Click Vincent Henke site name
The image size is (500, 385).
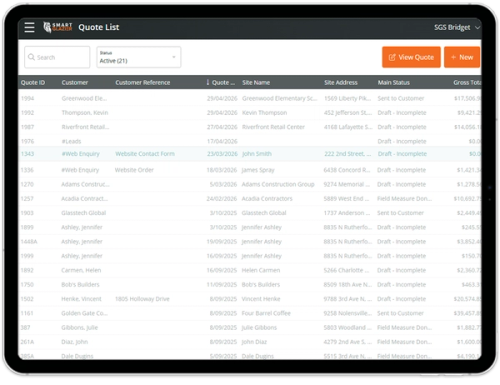pyautogui.click(x=261, y=299)
